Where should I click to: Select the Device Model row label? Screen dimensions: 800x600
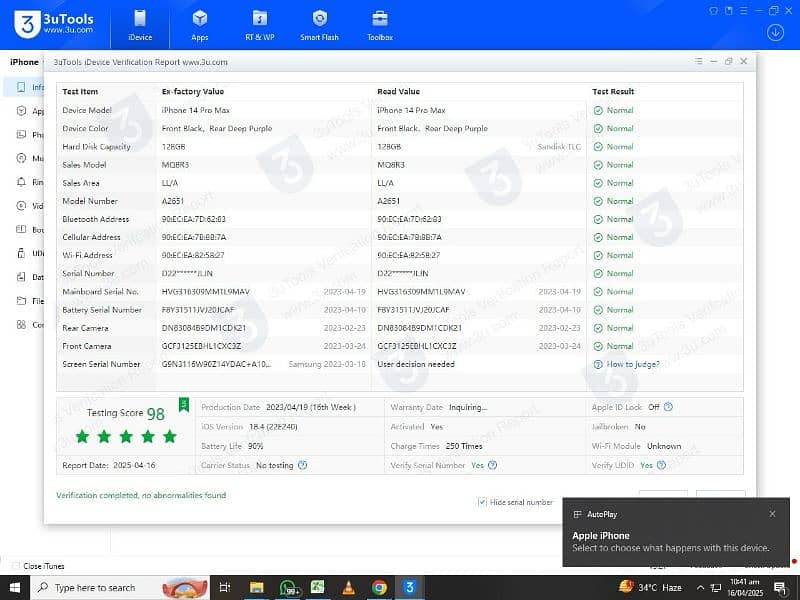(x=87, y=110)
